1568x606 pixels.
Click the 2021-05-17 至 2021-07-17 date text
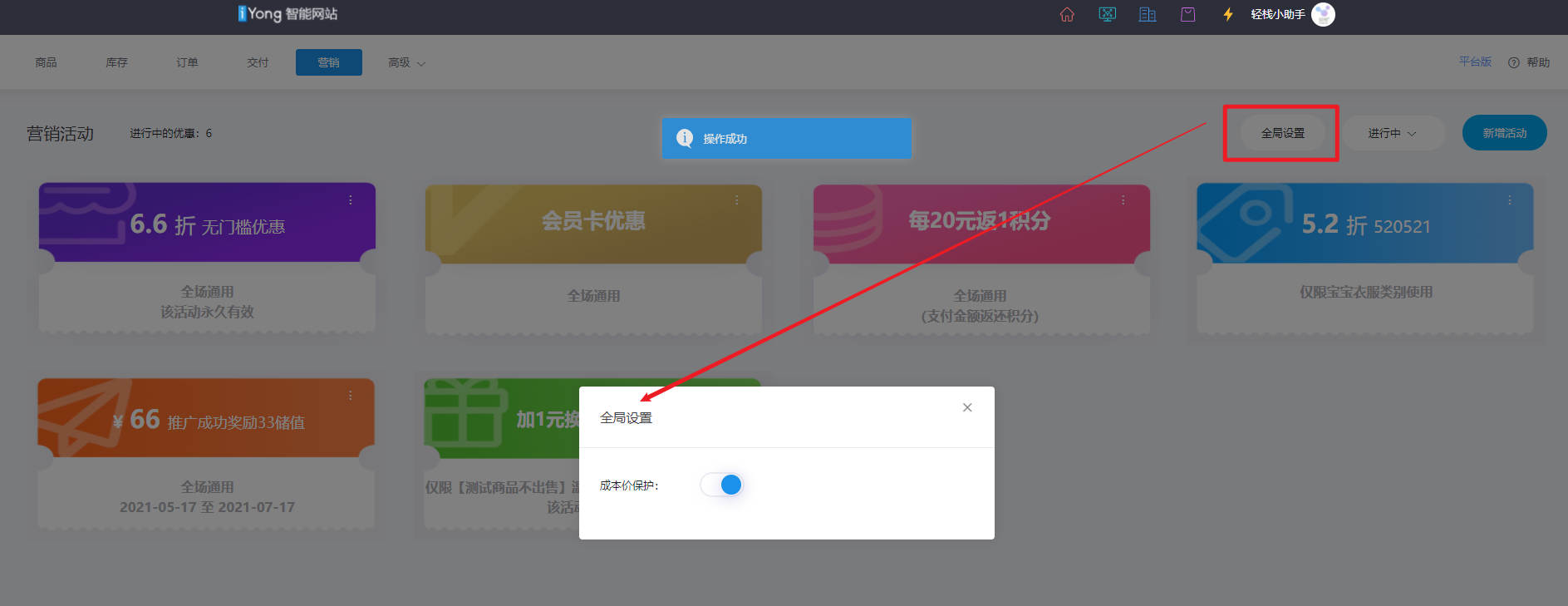(207, 507)
